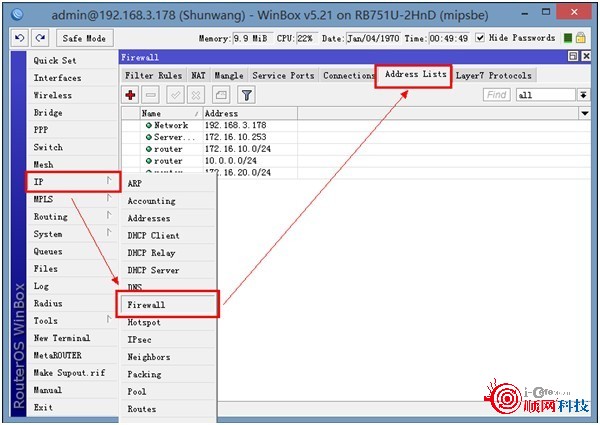Image resolution: width=600 pixels, height=425 pixels.
Task: Open MetaROUTER in the sidebar
Action: (x=72, y=355)
